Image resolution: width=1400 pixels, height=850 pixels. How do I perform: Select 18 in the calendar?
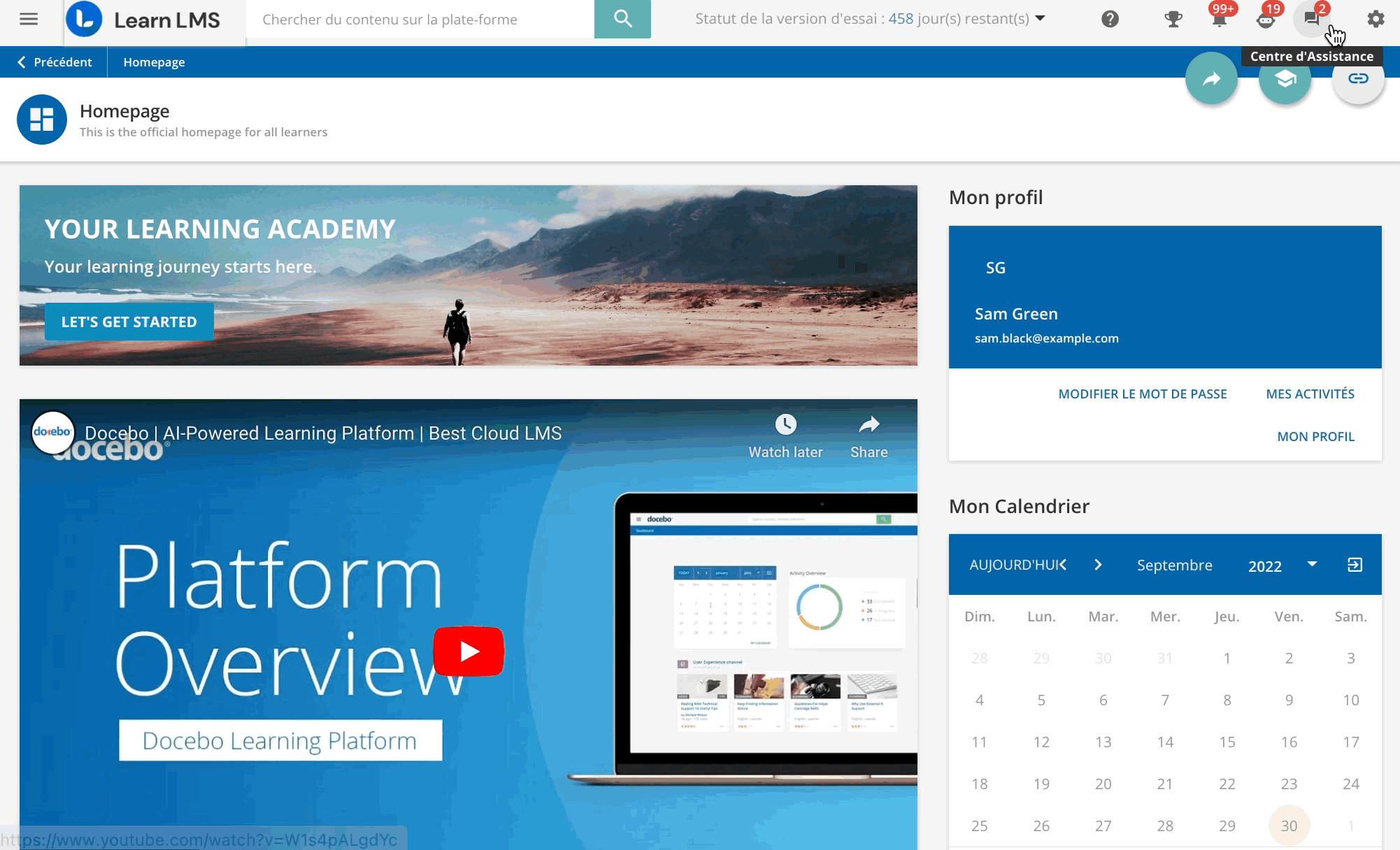click(980, 784)
